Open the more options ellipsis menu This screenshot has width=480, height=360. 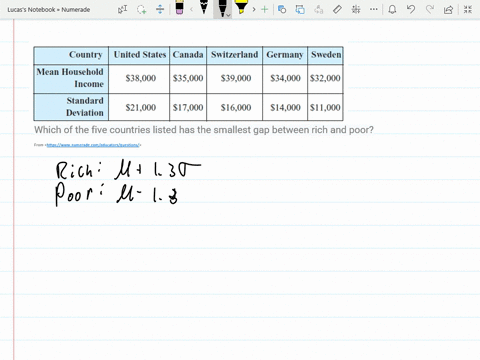click(x=374, y=9)
